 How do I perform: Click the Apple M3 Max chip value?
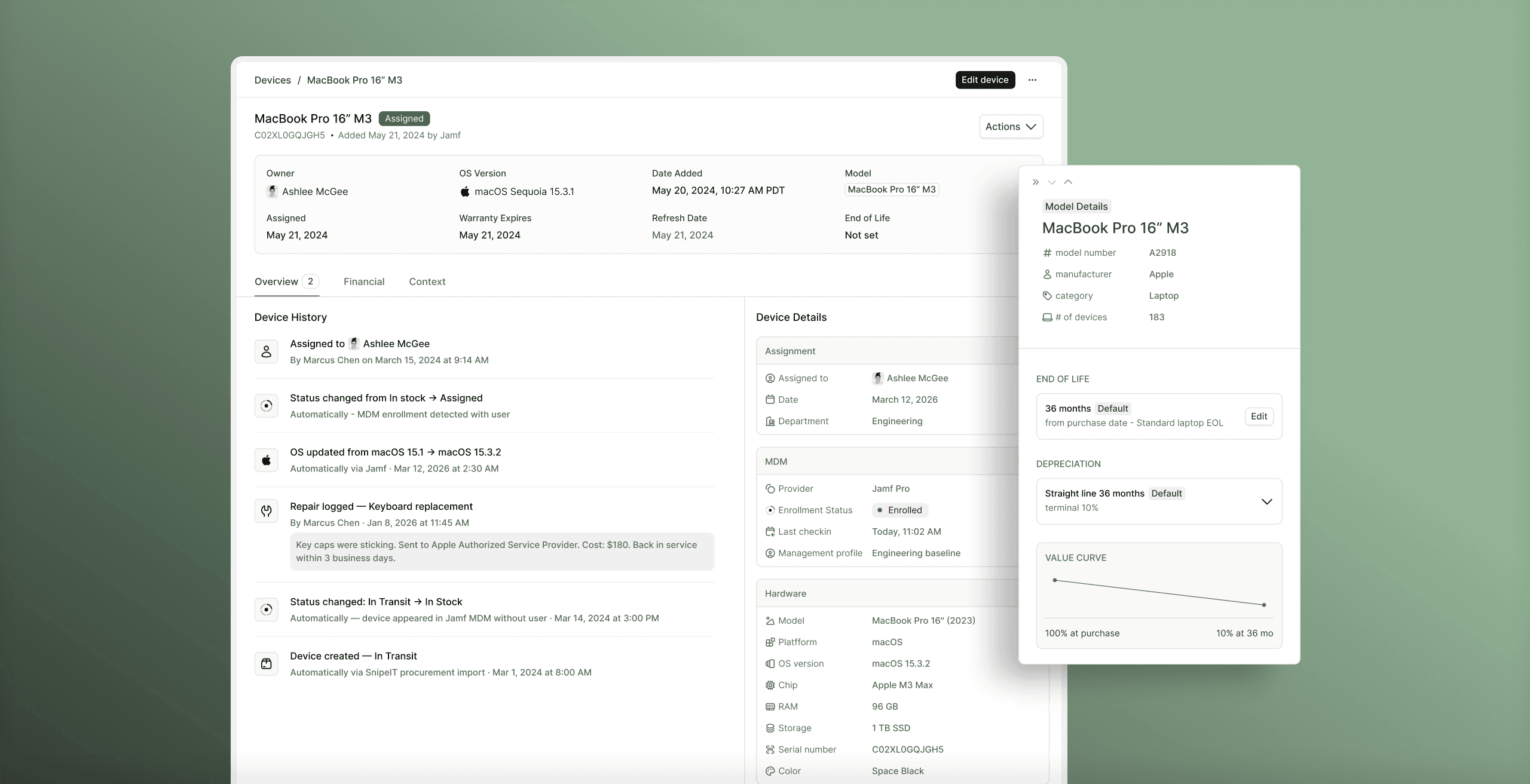pos(902,685)
